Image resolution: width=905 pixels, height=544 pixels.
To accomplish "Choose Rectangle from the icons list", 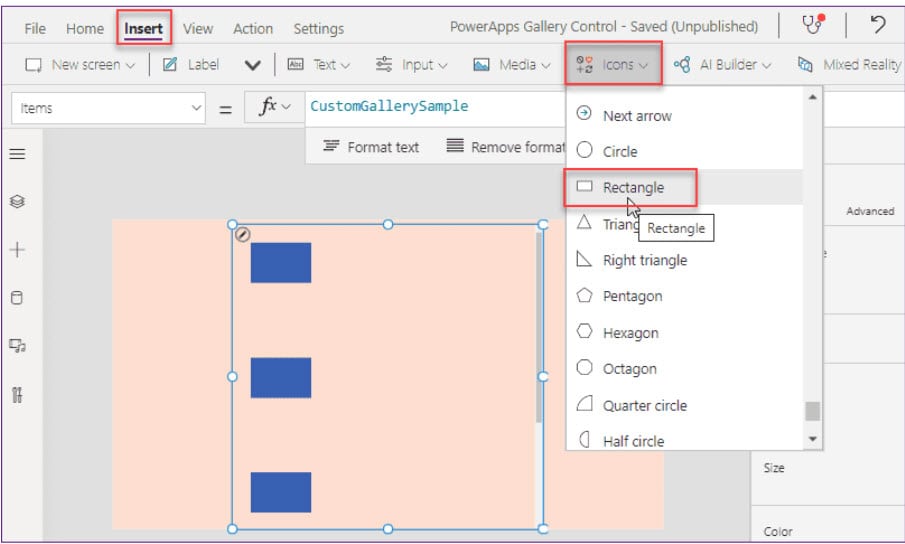I will [x=685, y=187].
